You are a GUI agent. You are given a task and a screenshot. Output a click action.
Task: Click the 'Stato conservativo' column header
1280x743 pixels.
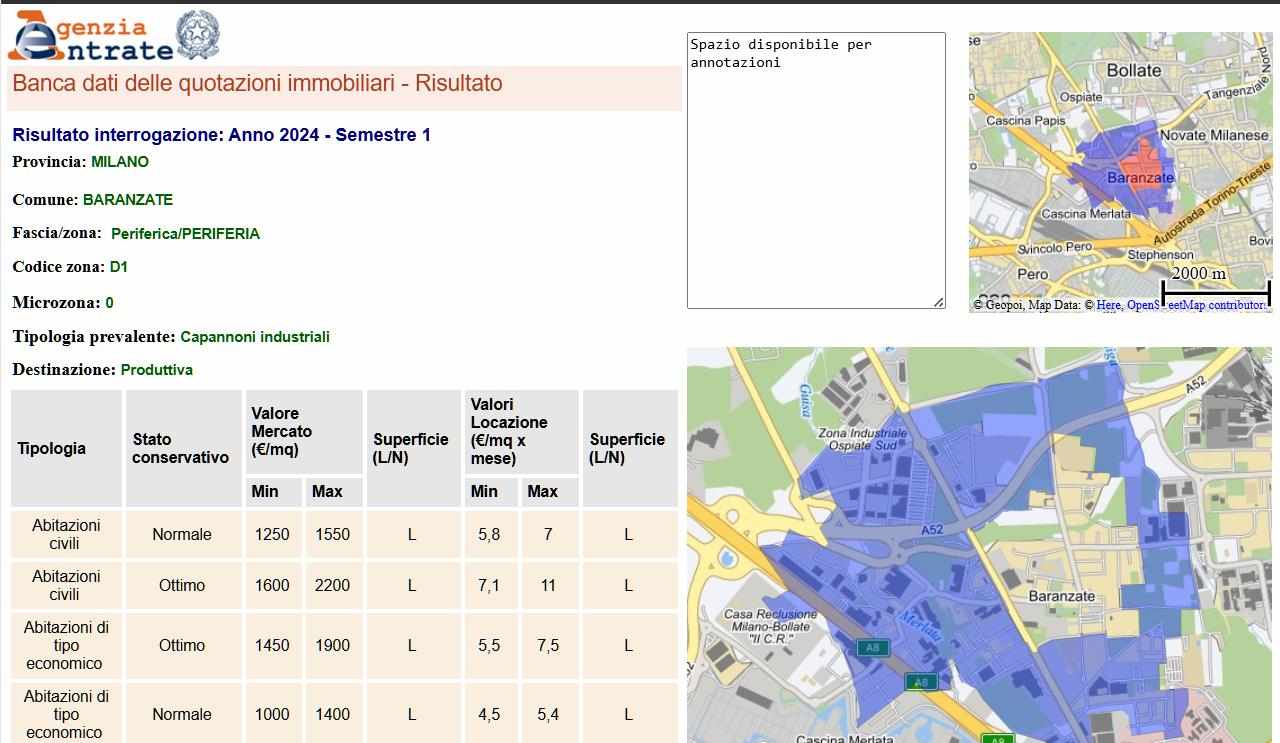(x=181, y=448)
